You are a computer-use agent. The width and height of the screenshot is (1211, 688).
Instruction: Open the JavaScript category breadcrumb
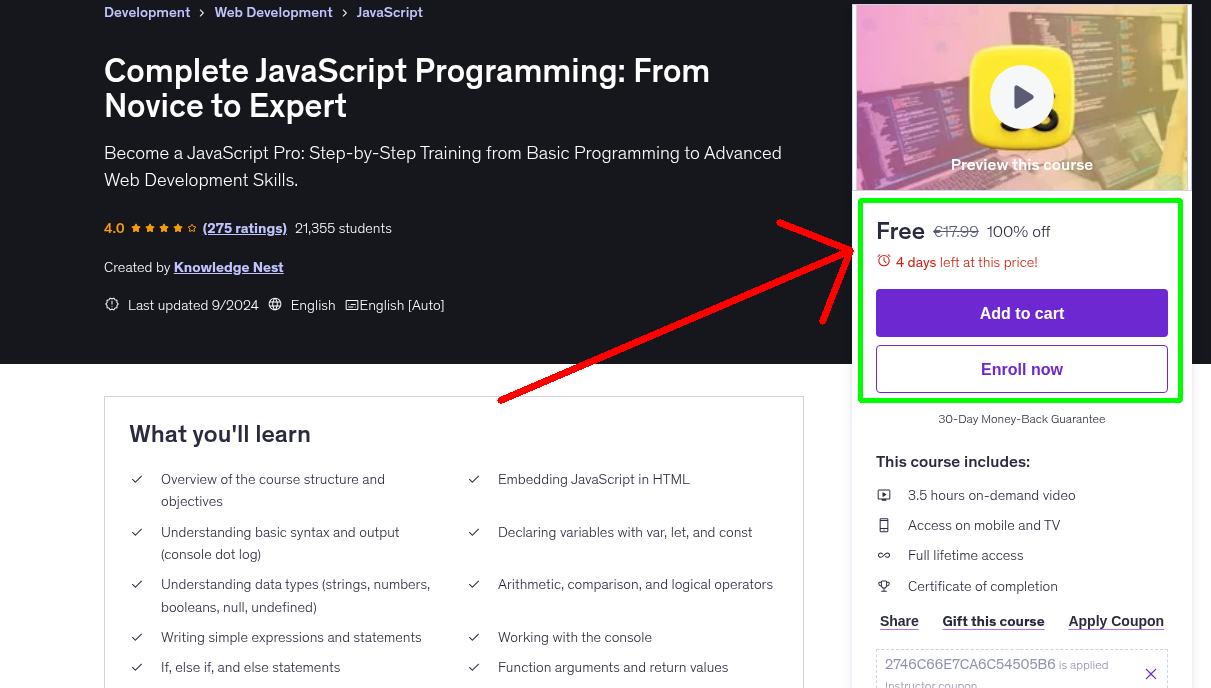point(390,12)
